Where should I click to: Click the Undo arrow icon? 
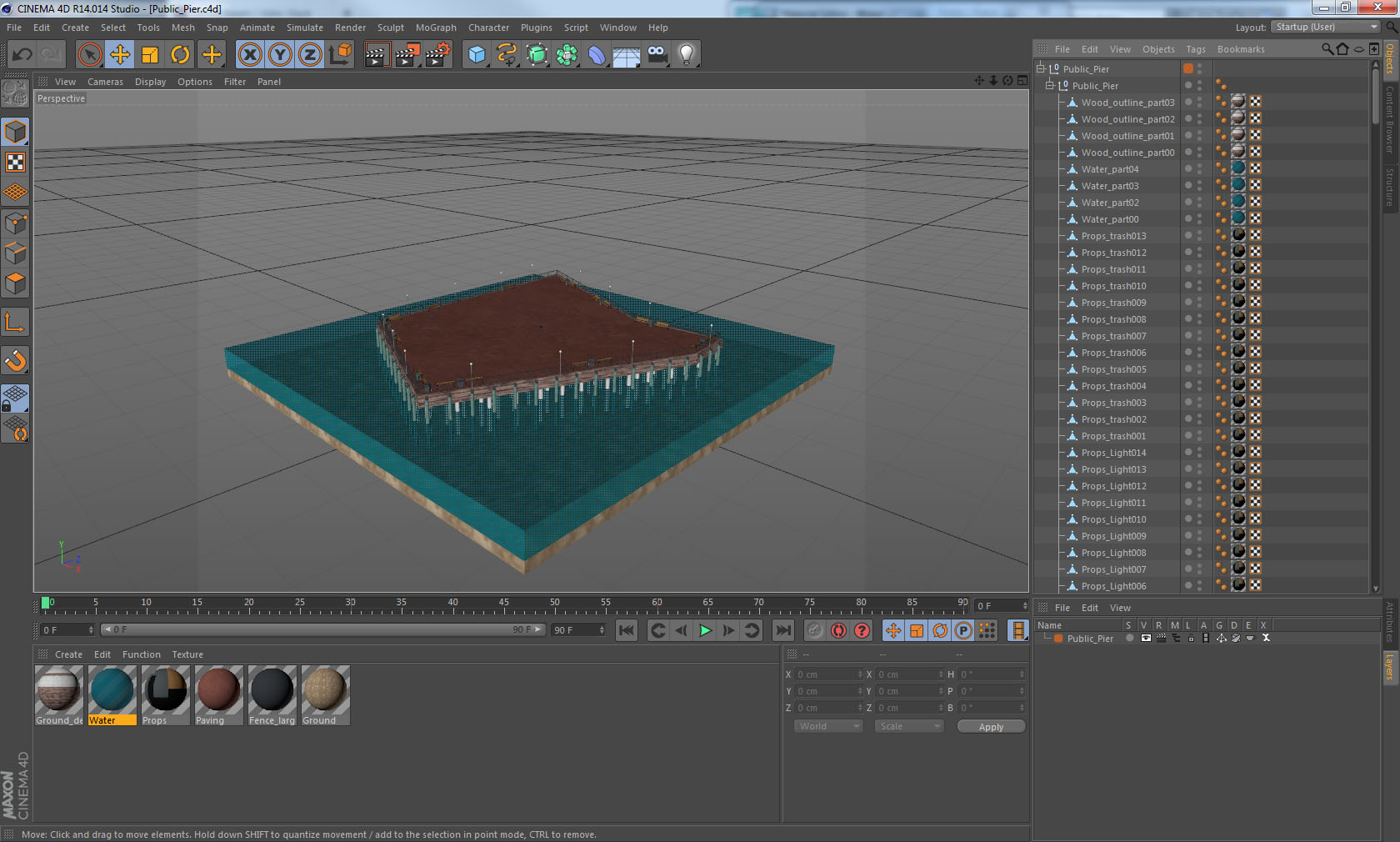click(x=22, y=55)
